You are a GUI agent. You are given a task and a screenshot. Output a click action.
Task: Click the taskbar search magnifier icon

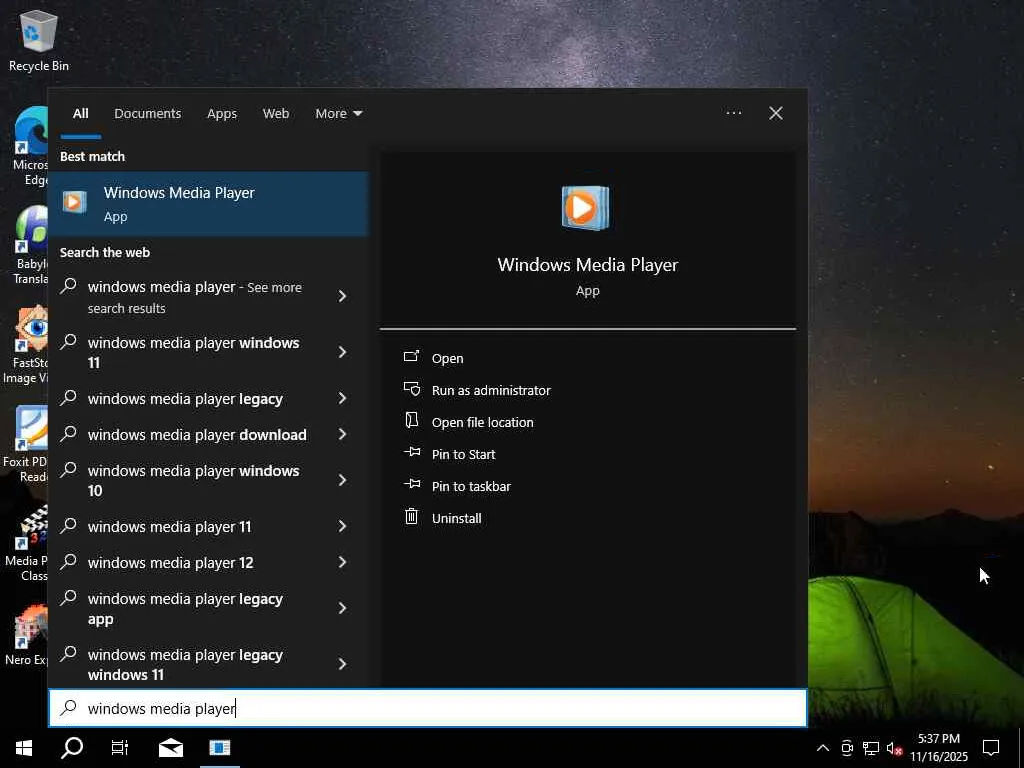coord(72,748)
